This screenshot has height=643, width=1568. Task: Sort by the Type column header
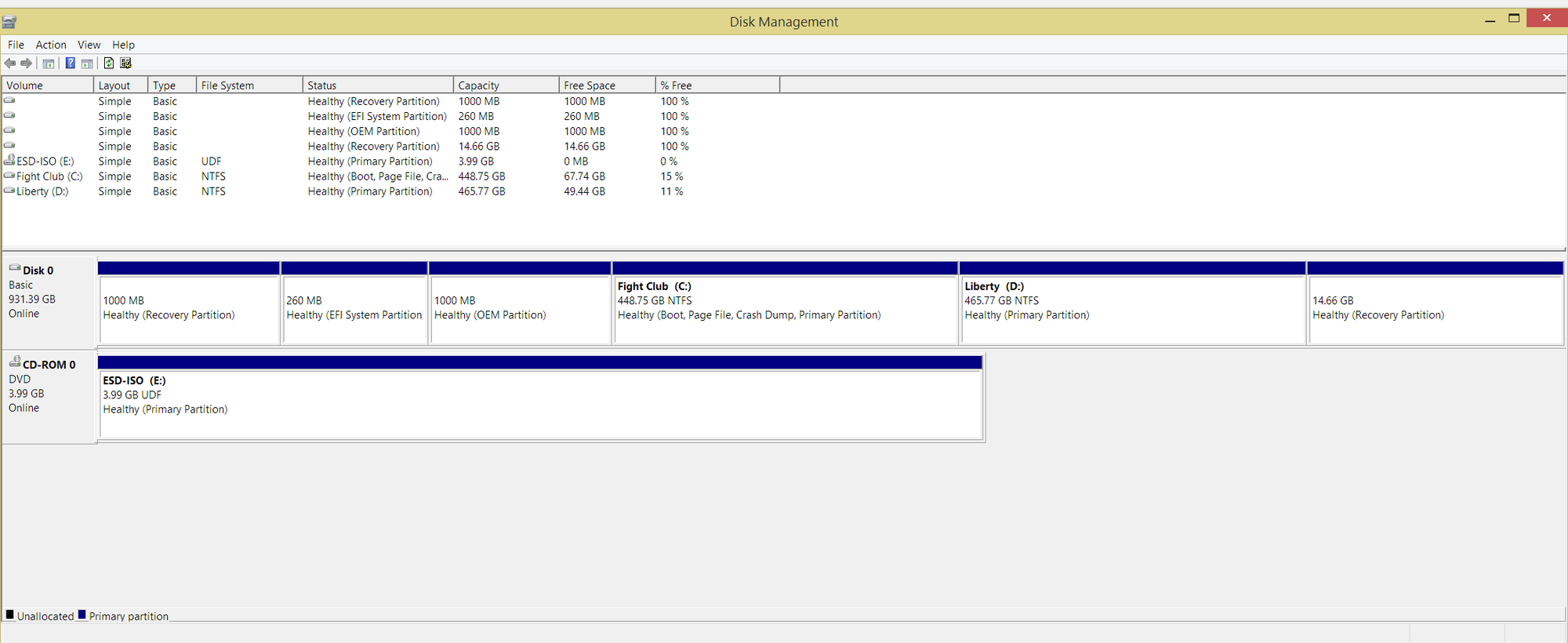(x=172, y=85)
